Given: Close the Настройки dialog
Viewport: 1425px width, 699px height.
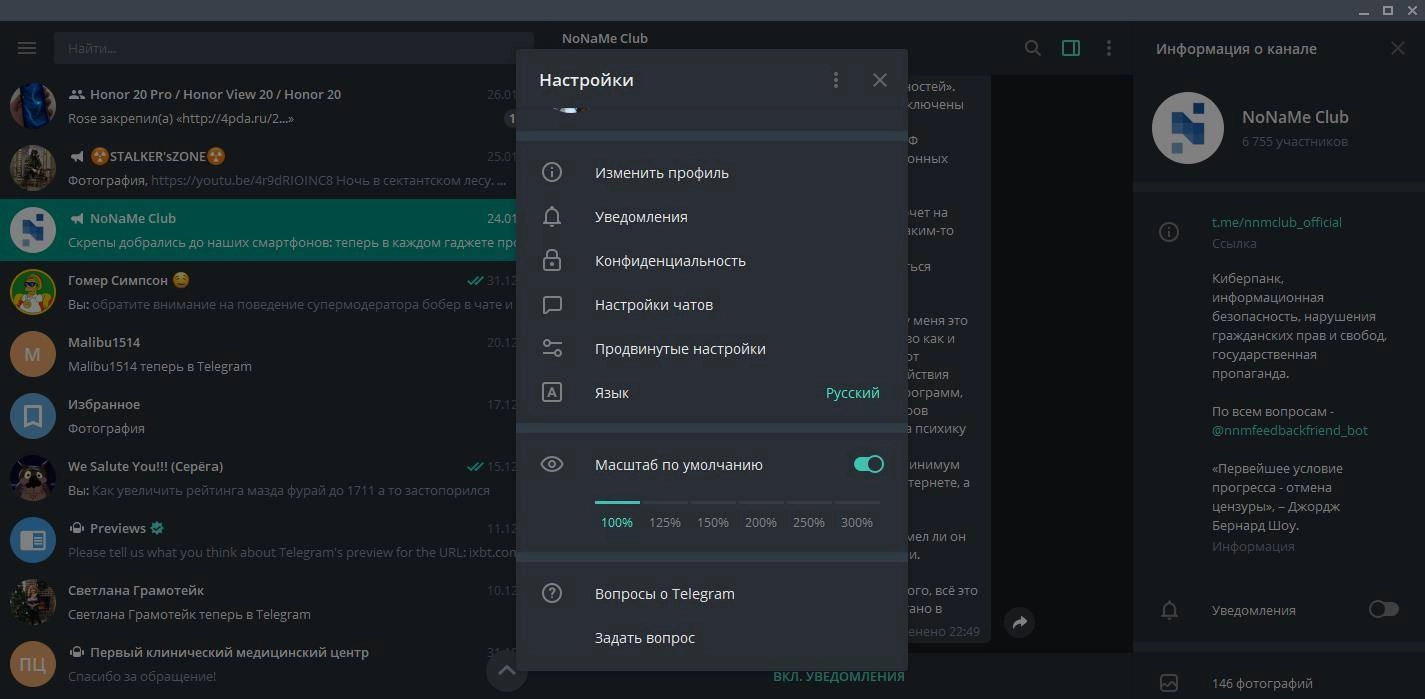Looking at the screenshot, I should tap(880, 80).
